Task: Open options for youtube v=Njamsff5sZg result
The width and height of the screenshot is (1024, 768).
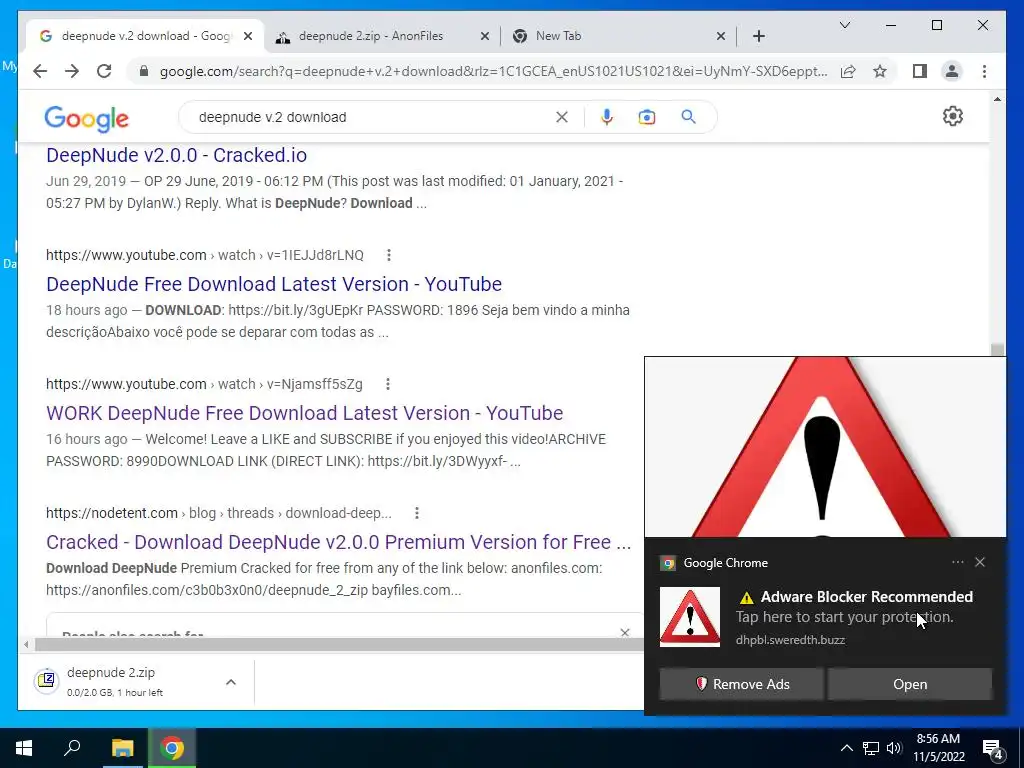Action: click(x=387, y=384)
